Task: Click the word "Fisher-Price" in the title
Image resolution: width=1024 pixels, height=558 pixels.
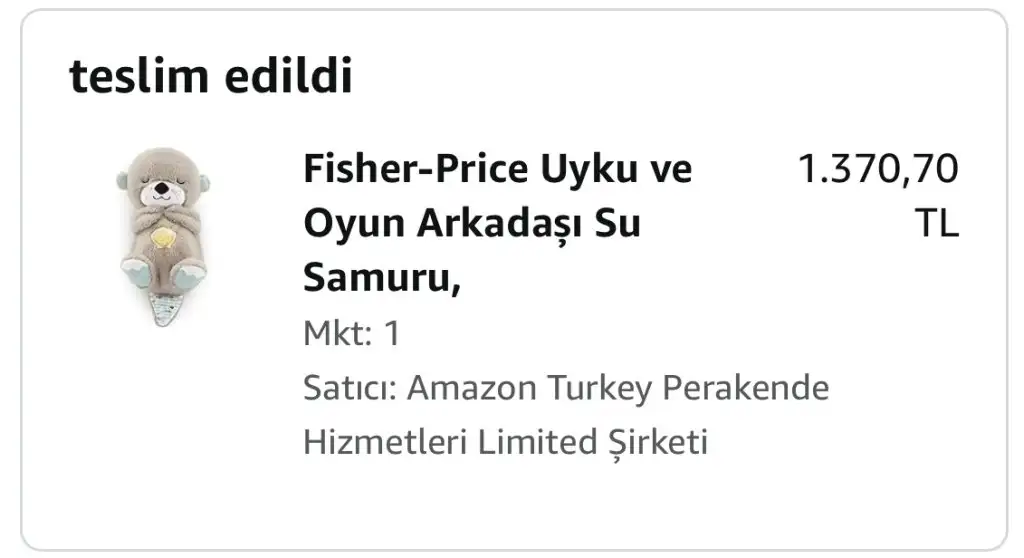Action: coord(414,169)
